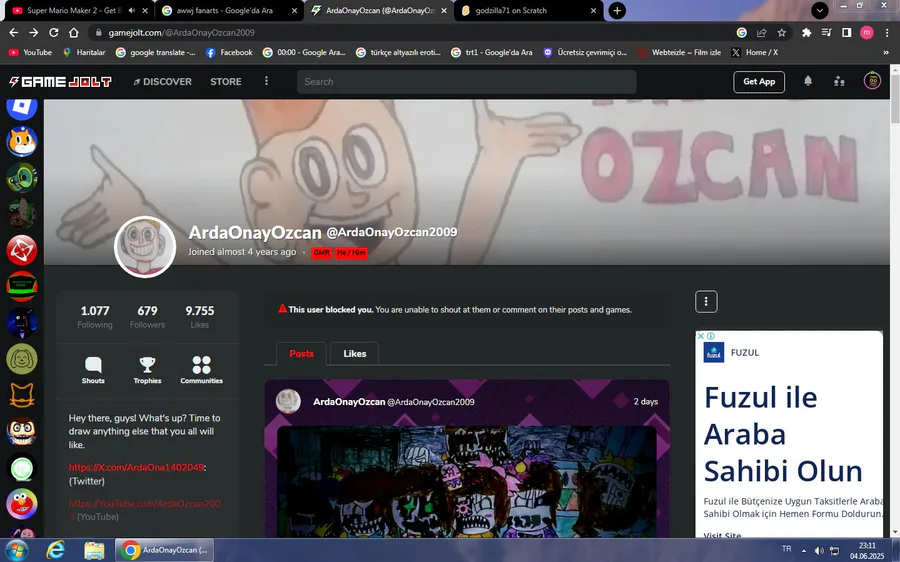Switch to the Posts tab

(x=301, y=354)
